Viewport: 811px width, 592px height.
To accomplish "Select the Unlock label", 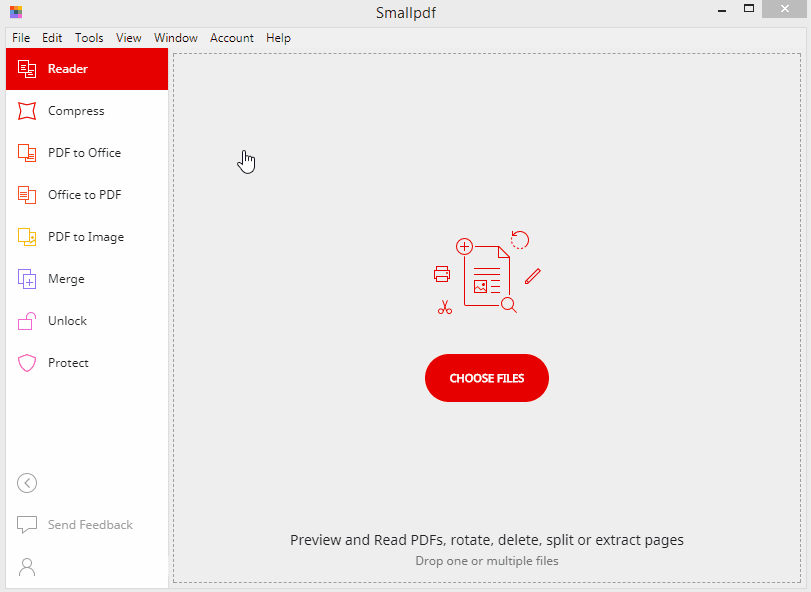I will tap(67, 321).
